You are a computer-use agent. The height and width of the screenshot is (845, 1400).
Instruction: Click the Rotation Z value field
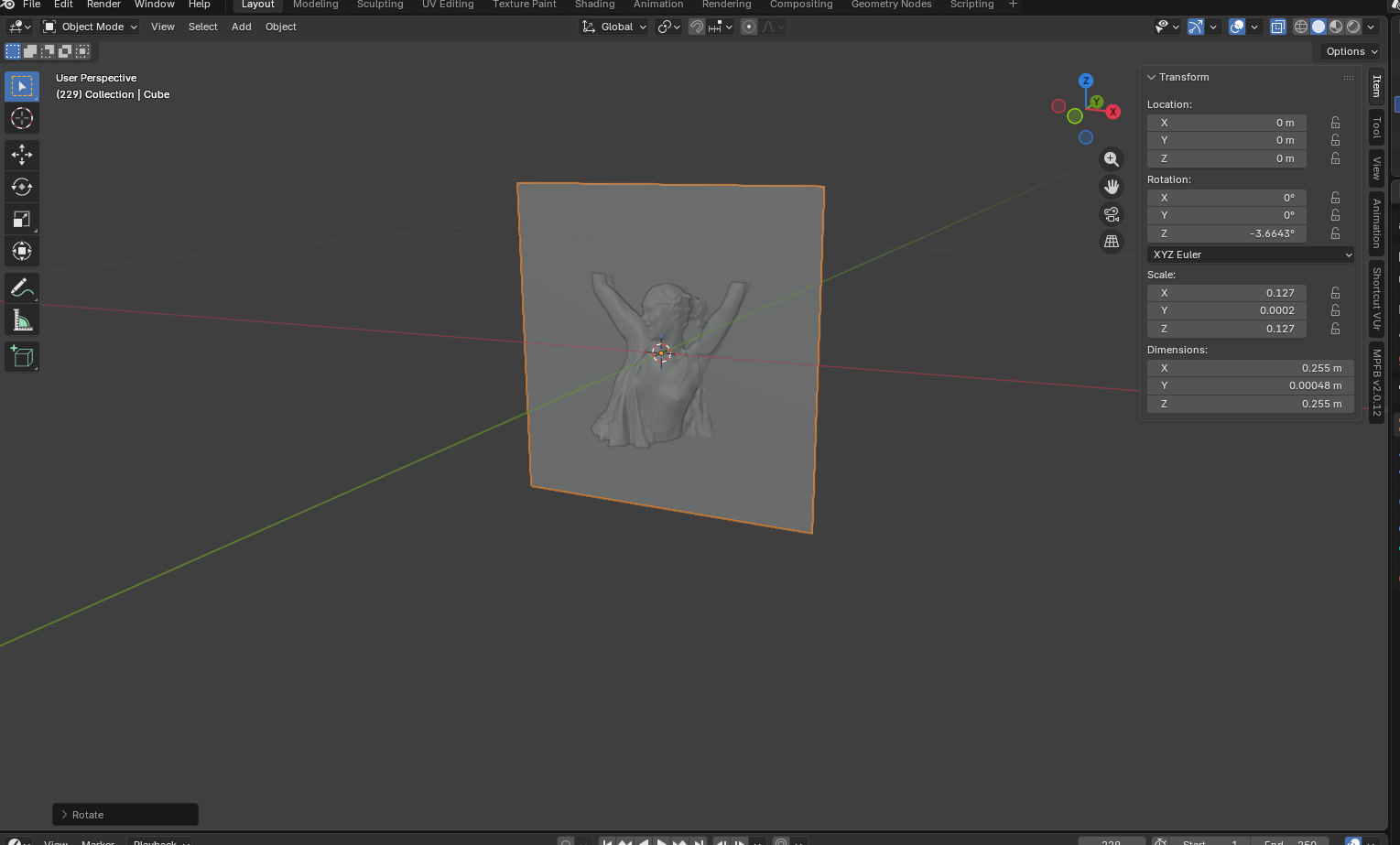click(x=1227, y=233)
